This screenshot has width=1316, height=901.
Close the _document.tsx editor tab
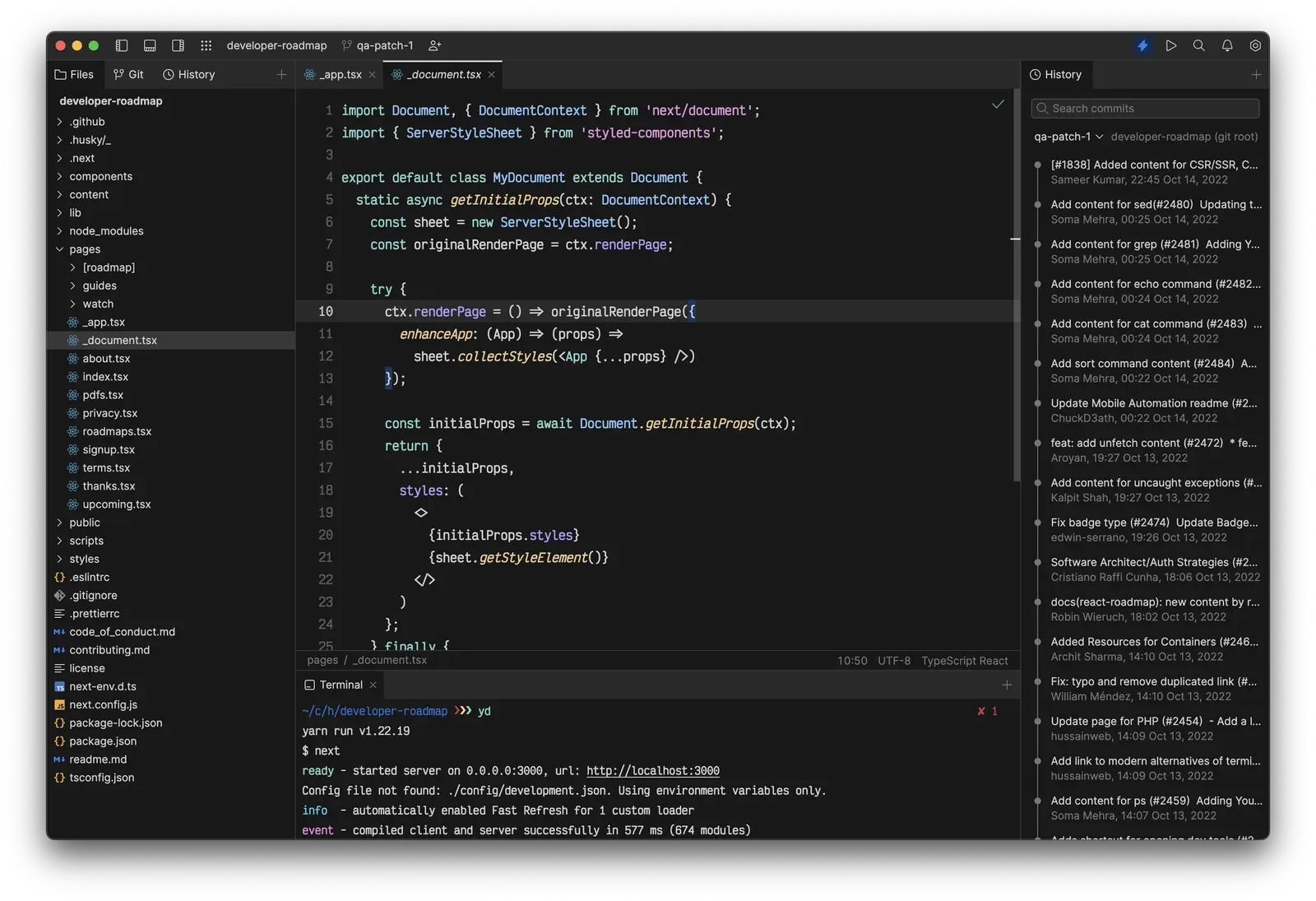[492, 74]
